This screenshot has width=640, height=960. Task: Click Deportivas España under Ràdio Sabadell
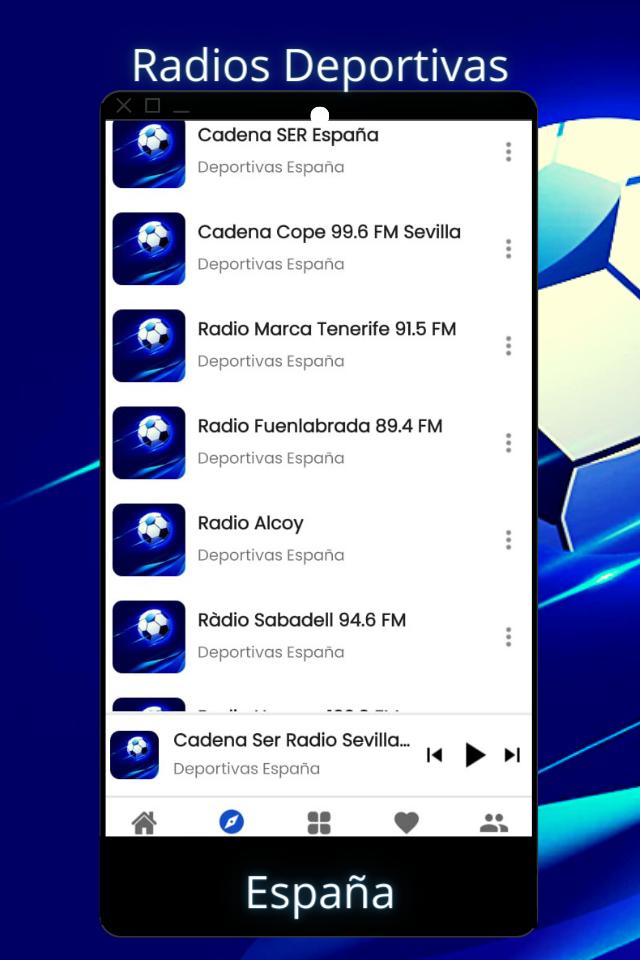click(271, 652)
